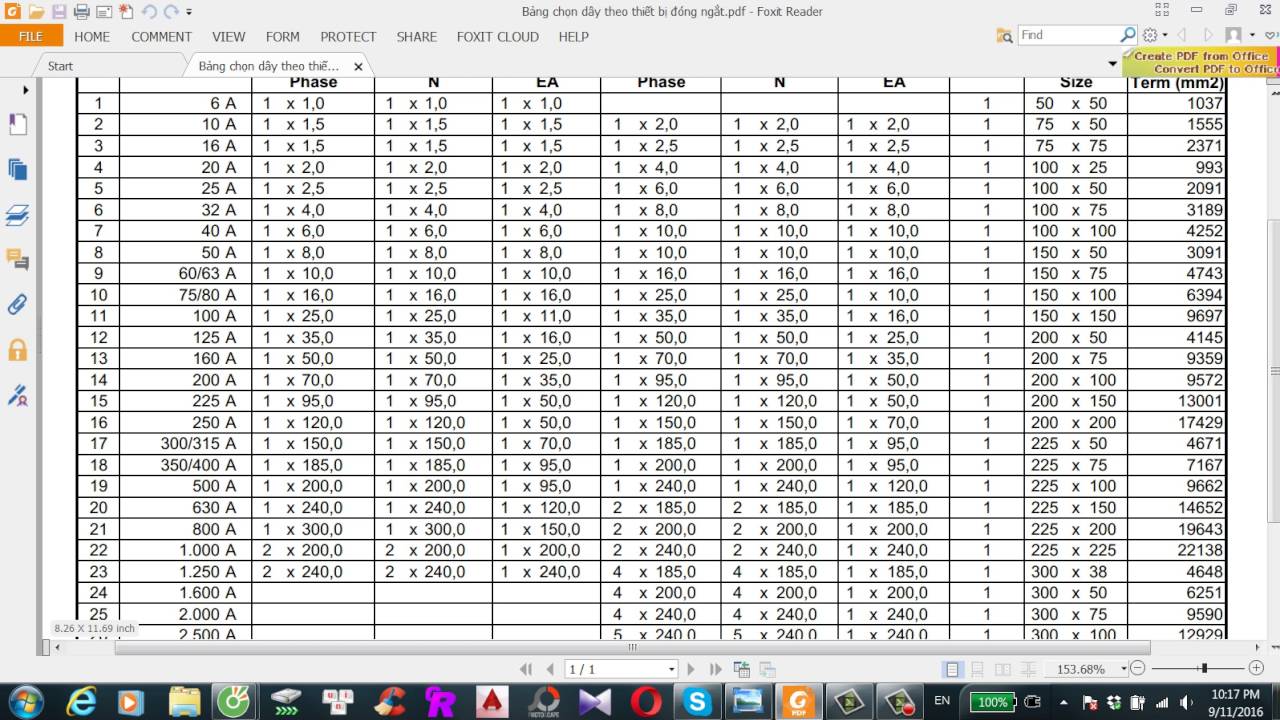Open a file with the folder icon
The image size is (1280, 720).
click(x=35, y=12)
